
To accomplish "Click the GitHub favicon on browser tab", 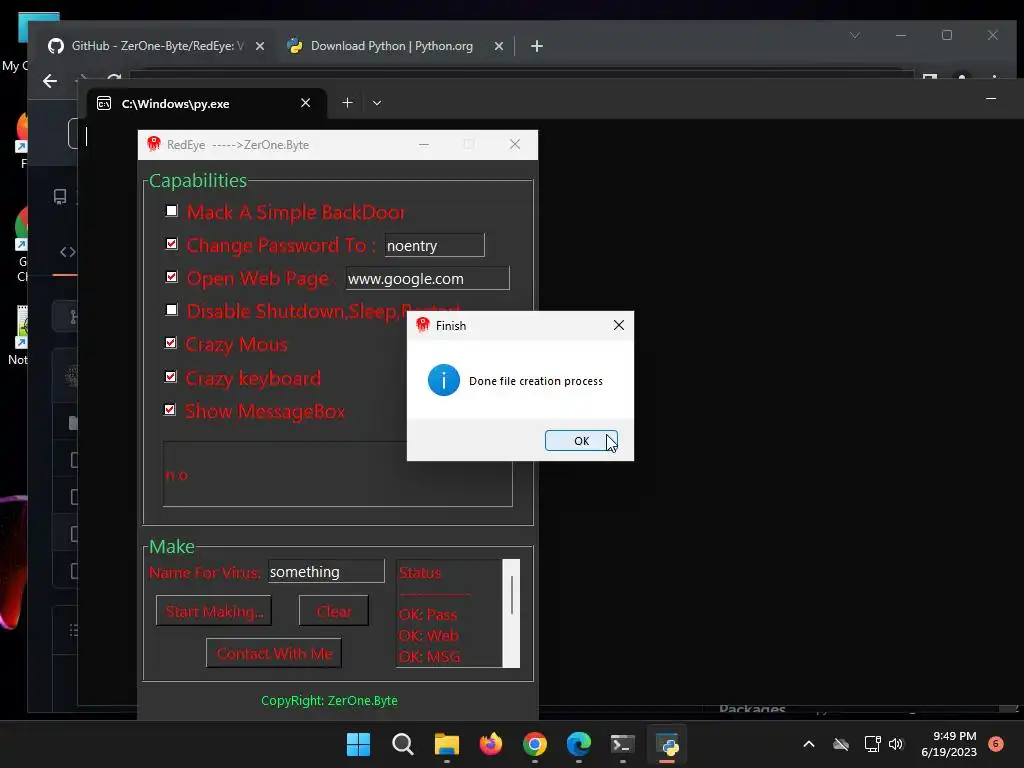I will [56, 46].
